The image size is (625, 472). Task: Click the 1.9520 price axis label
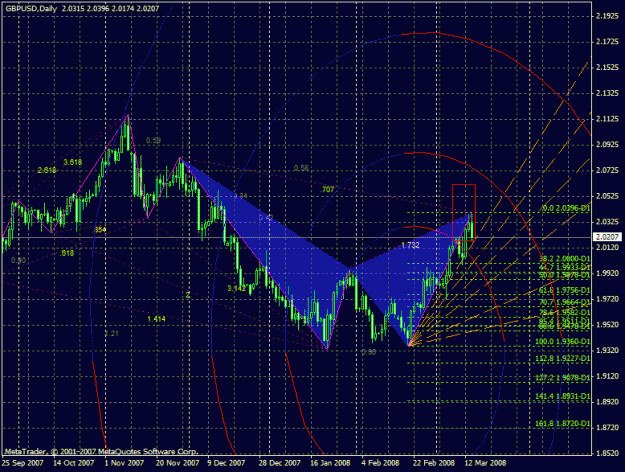(607, 325)
